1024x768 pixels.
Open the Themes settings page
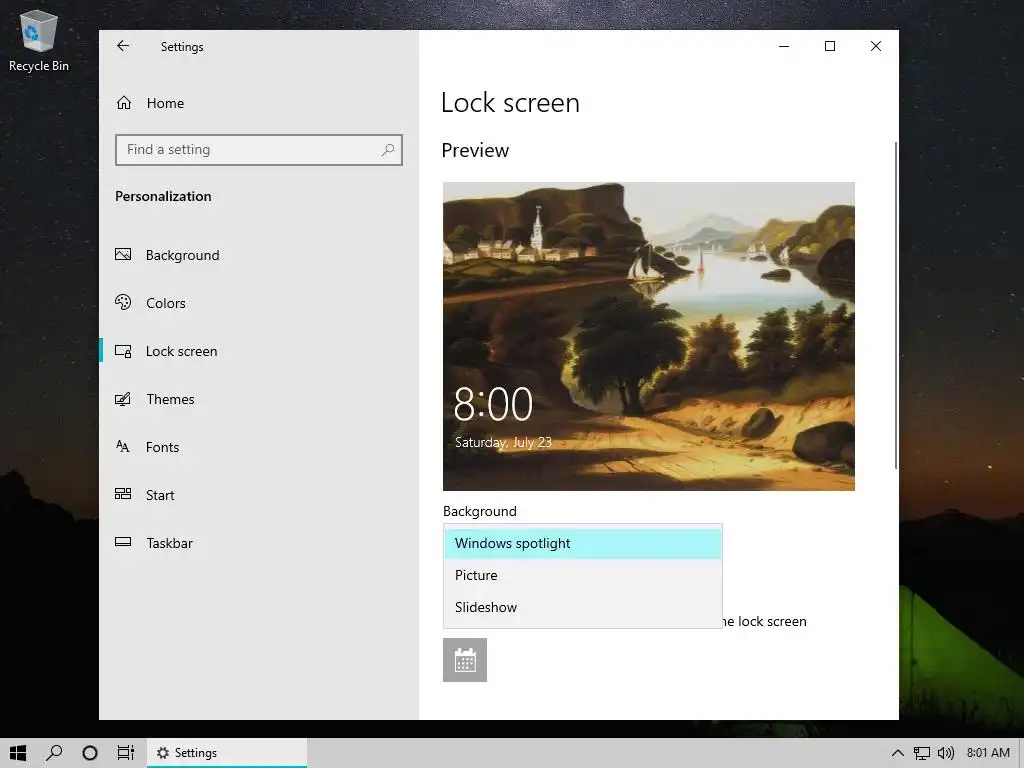coord(259,399)
